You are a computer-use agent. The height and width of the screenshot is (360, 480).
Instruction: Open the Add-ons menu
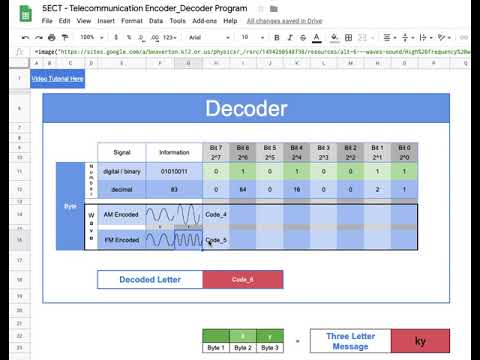click(205, 21)
